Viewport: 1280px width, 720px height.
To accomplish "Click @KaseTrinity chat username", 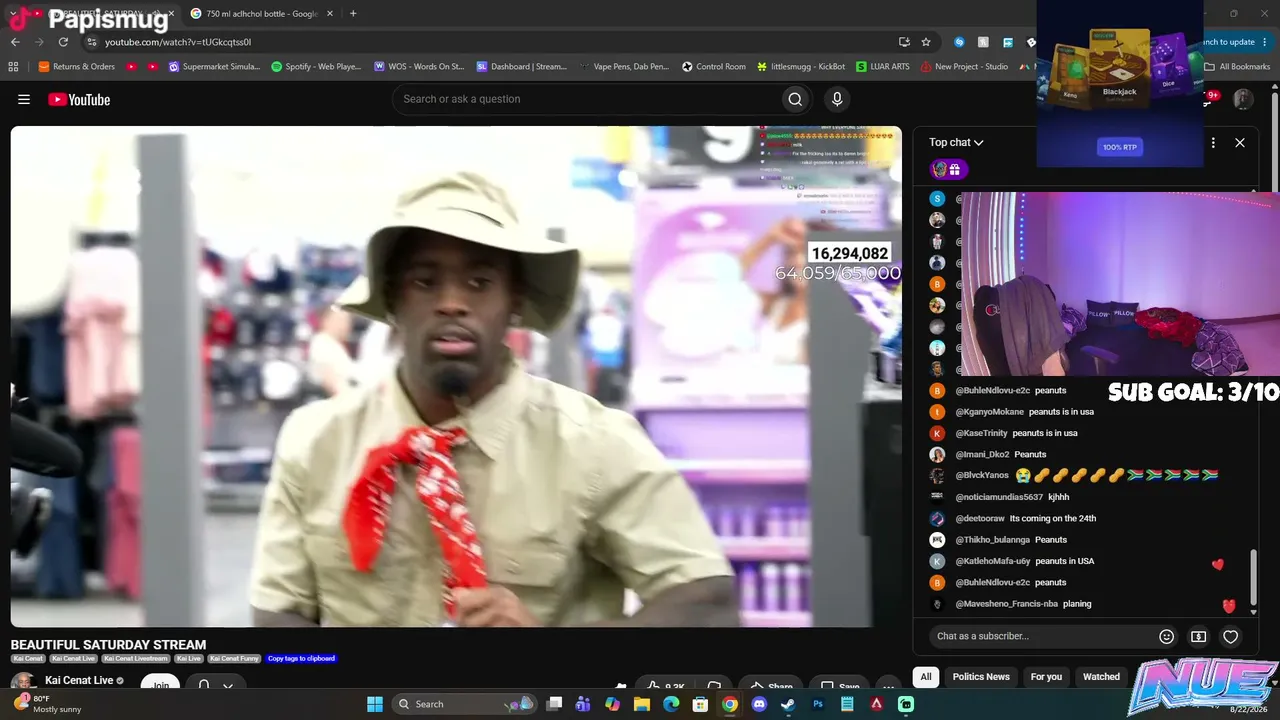I will (x=981, y=433).
